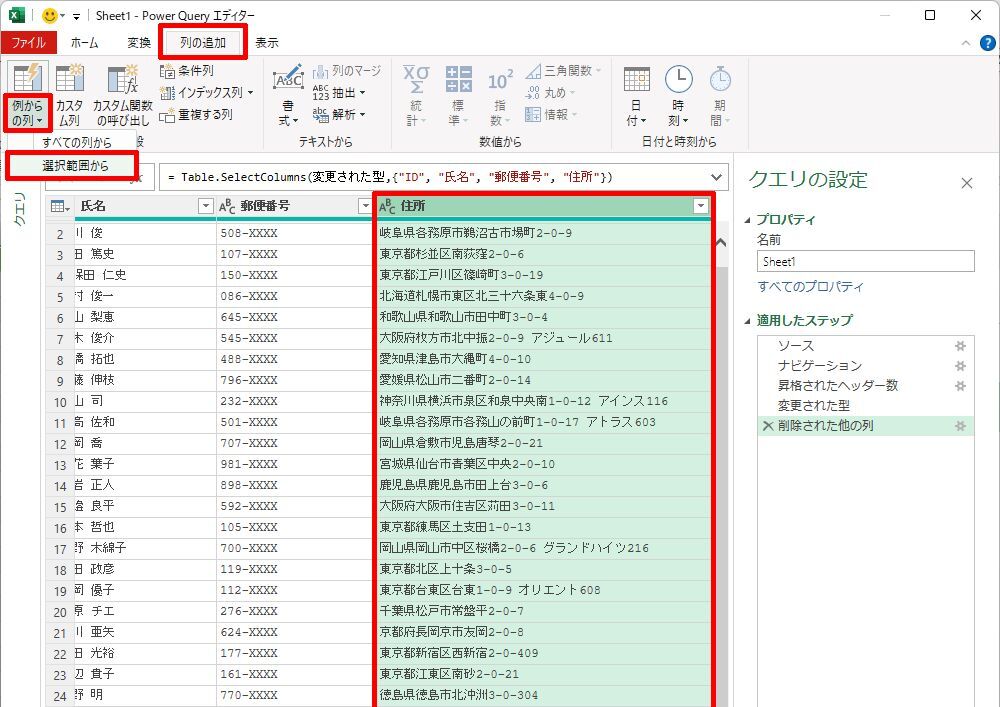
Task: Click the Conditional Column (条件列) button
Action: click(187, 71)
